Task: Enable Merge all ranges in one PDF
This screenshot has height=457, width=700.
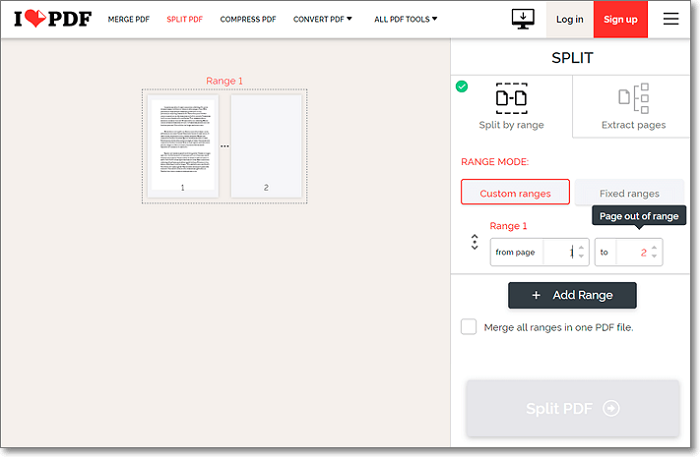Action: (x=468, y=327)
